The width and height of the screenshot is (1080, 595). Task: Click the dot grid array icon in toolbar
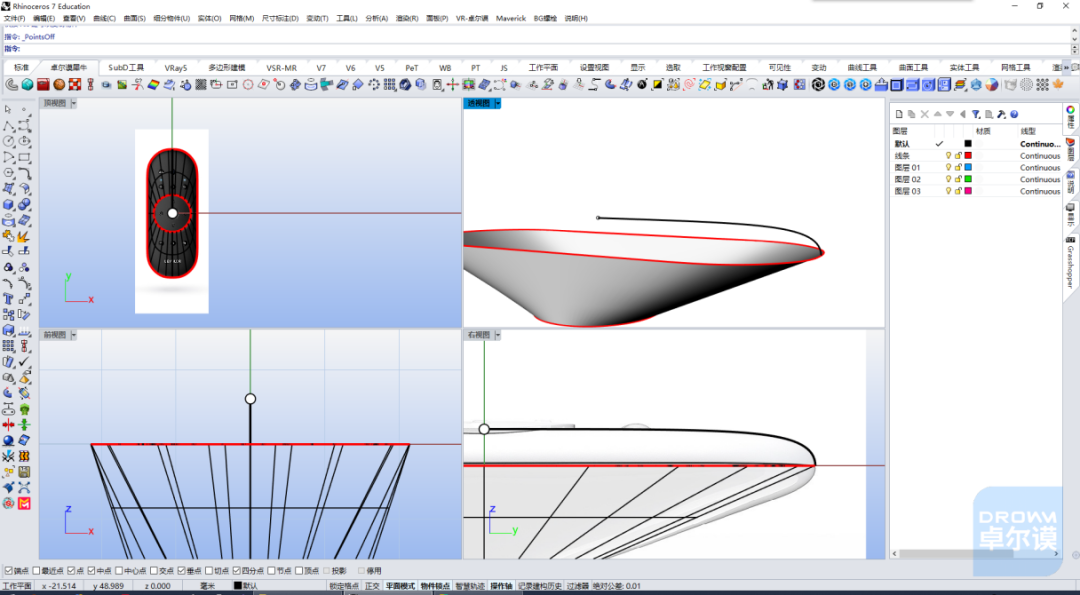pyautogui.click(x=390, y=85)
